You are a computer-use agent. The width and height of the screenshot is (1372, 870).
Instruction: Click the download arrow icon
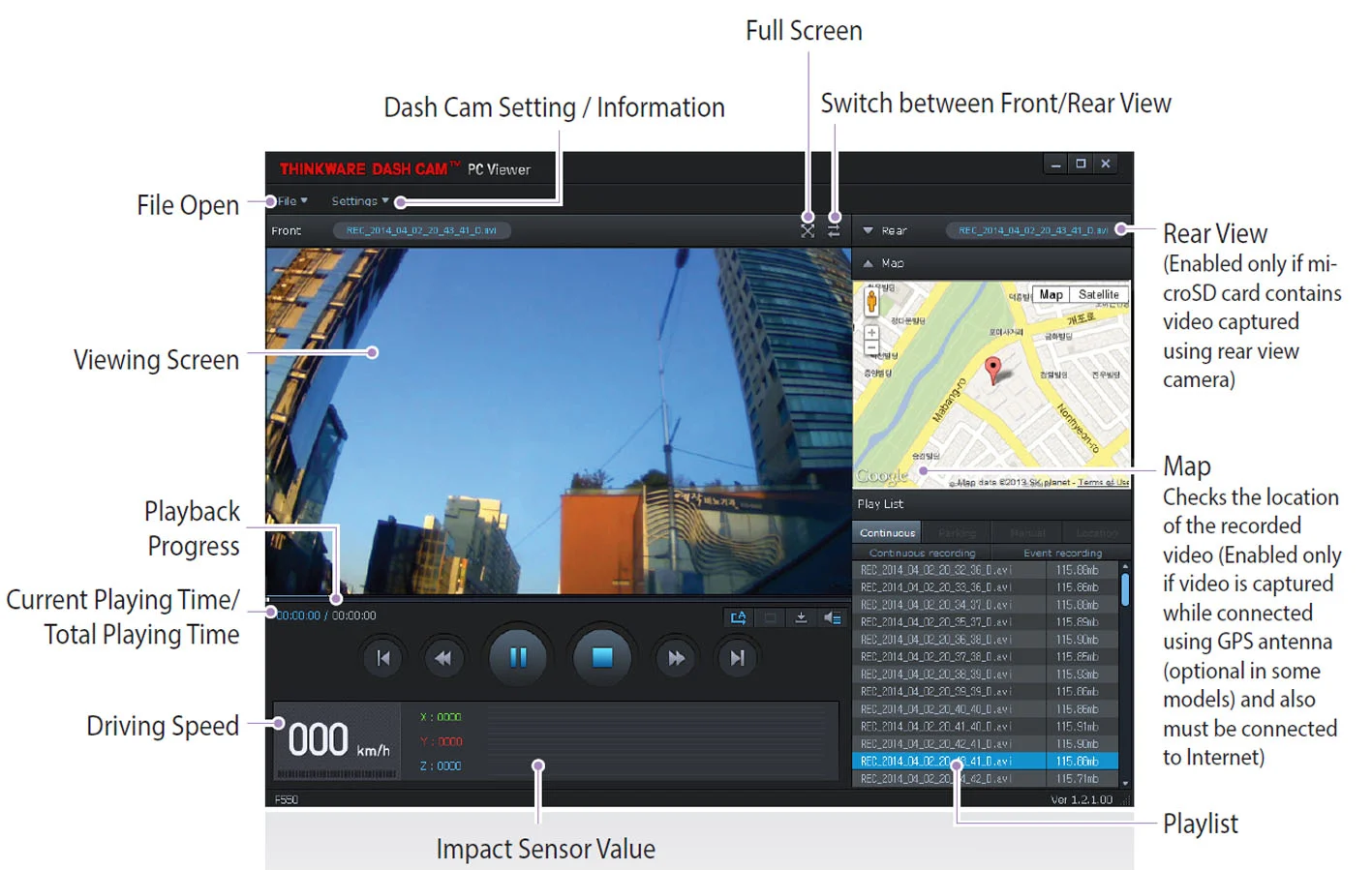801,617
